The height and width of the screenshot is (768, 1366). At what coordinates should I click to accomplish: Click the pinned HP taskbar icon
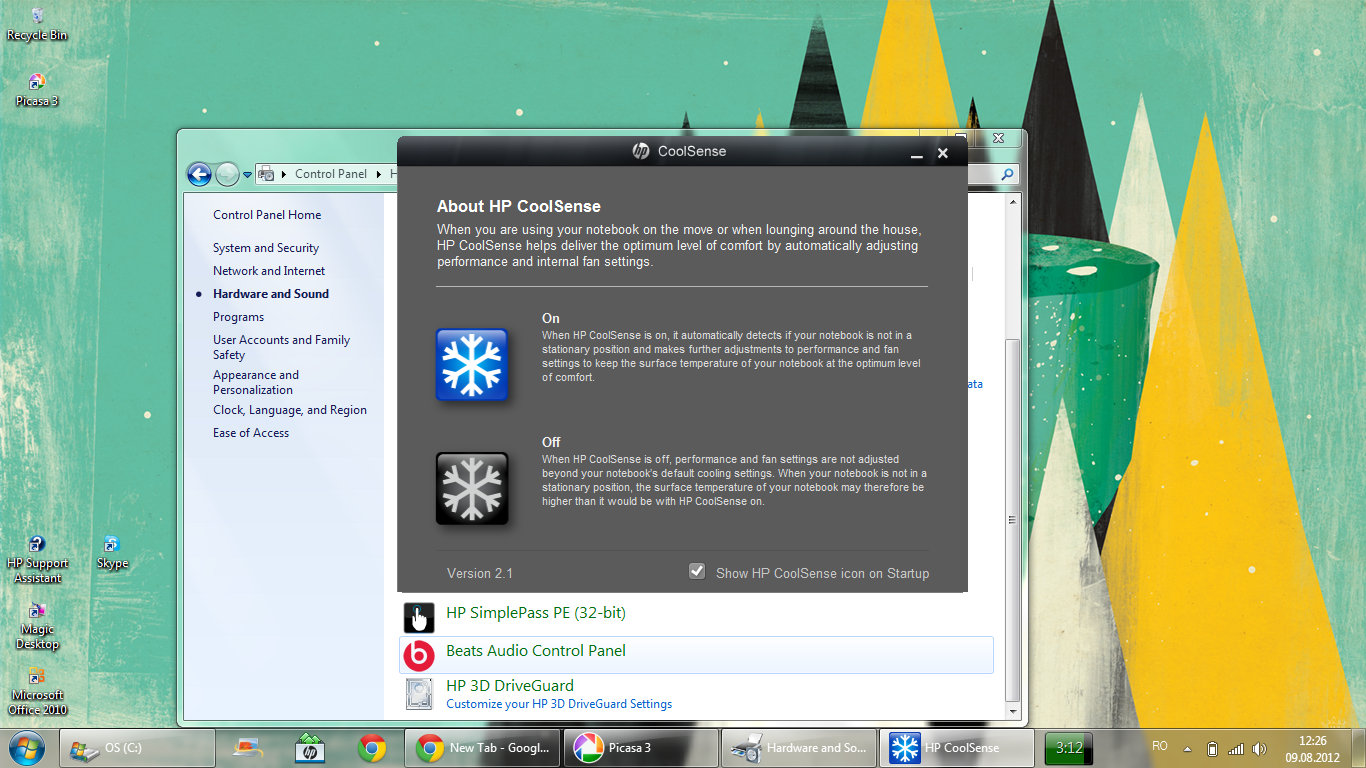point(310,748)
